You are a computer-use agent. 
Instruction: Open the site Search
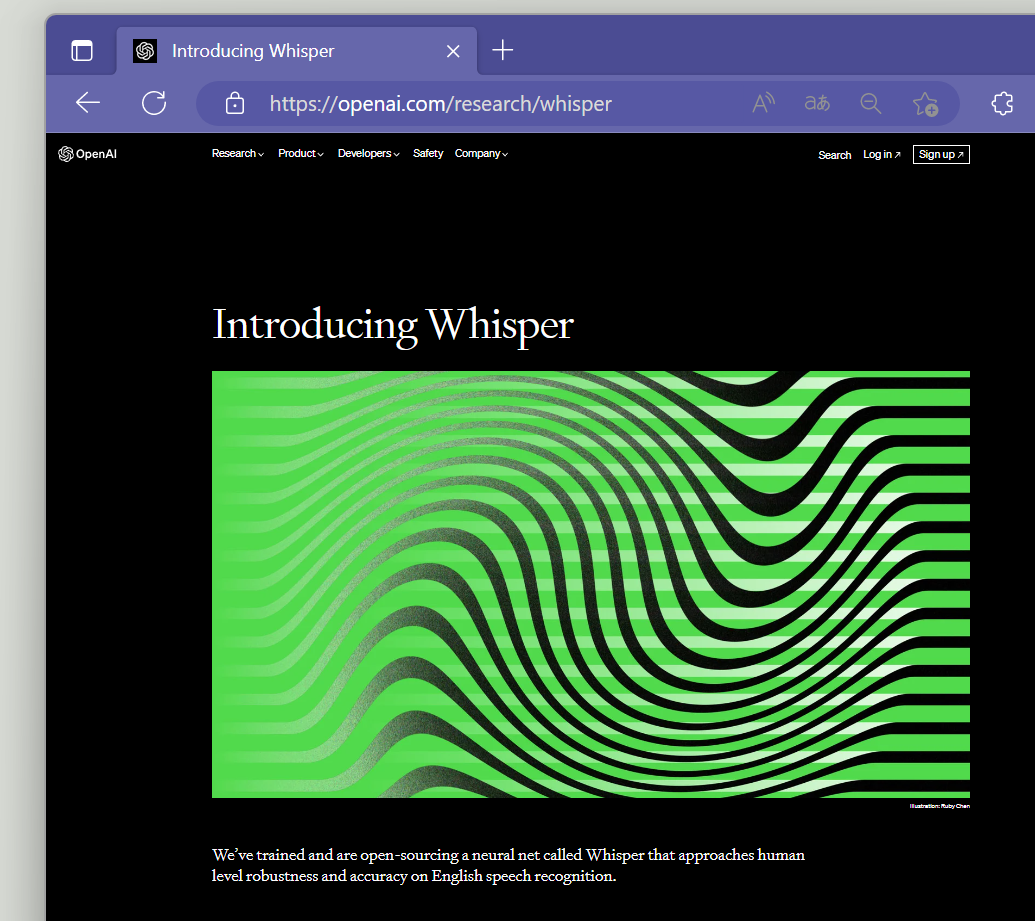point(834,154)
